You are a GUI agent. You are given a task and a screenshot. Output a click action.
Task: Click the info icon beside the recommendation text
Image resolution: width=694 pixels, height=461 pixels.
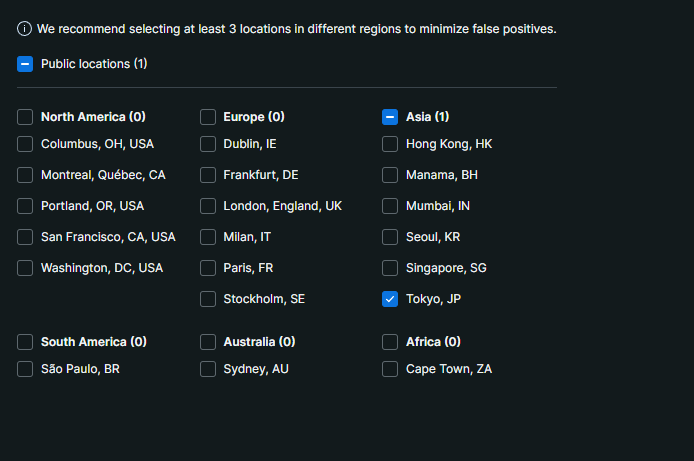(x=24, y=29)
